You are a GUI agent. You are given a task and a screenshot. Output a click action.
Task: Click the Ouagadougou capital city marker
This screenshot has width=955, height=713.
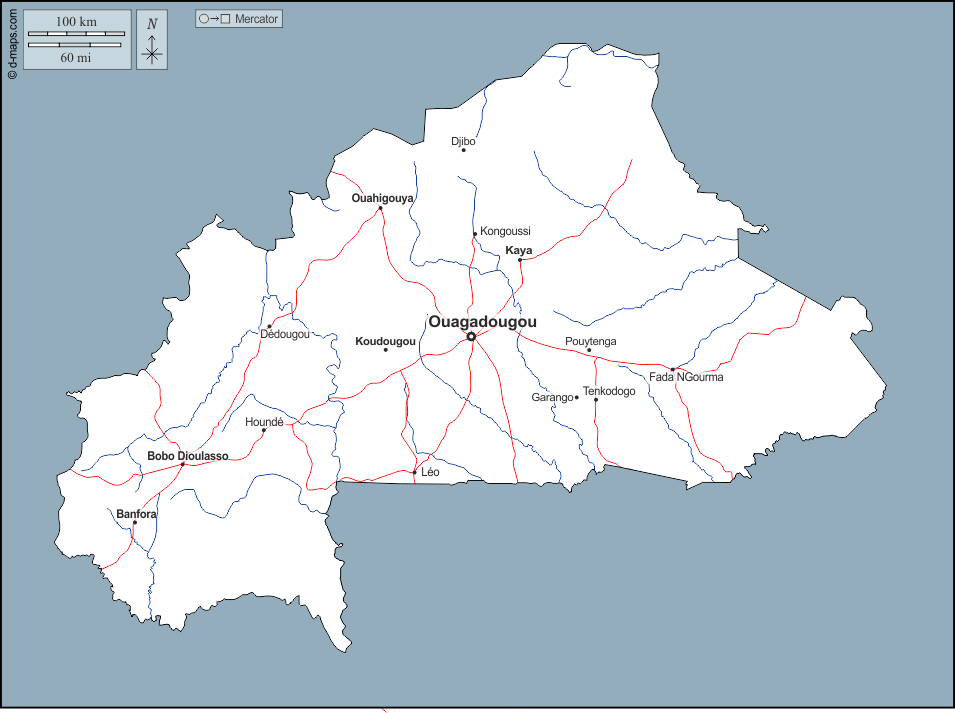tap(472, 334)
